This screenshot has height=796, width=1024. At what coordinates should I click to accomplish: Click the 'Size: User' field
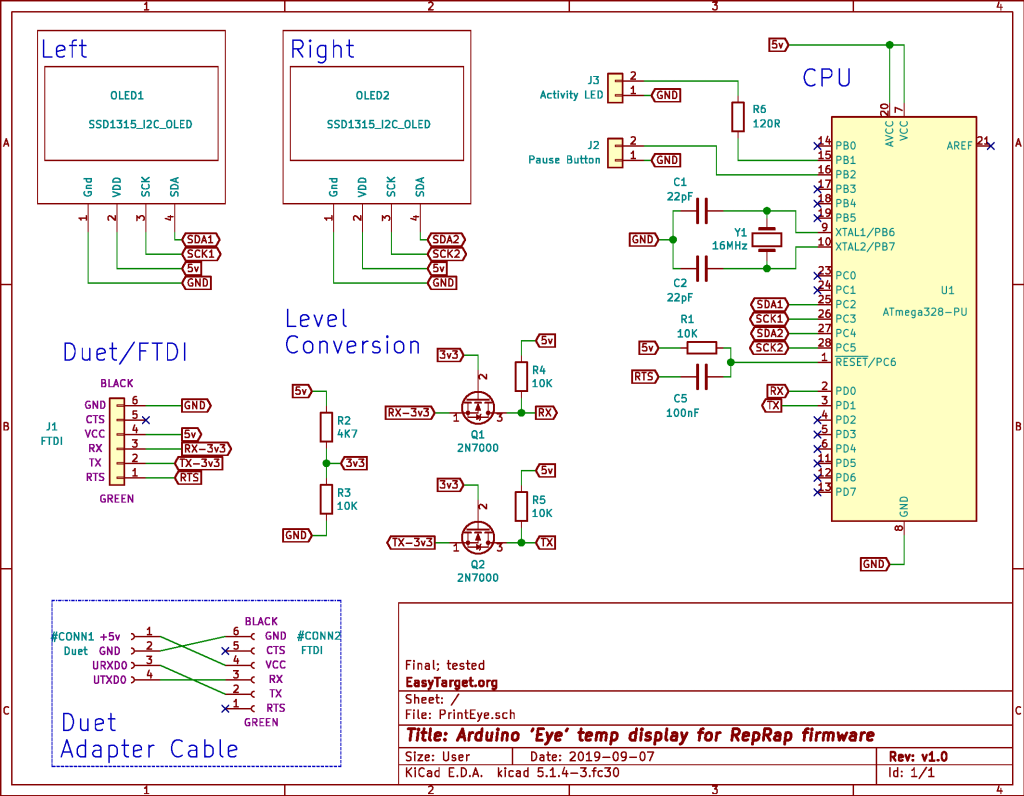coord(438,757)
